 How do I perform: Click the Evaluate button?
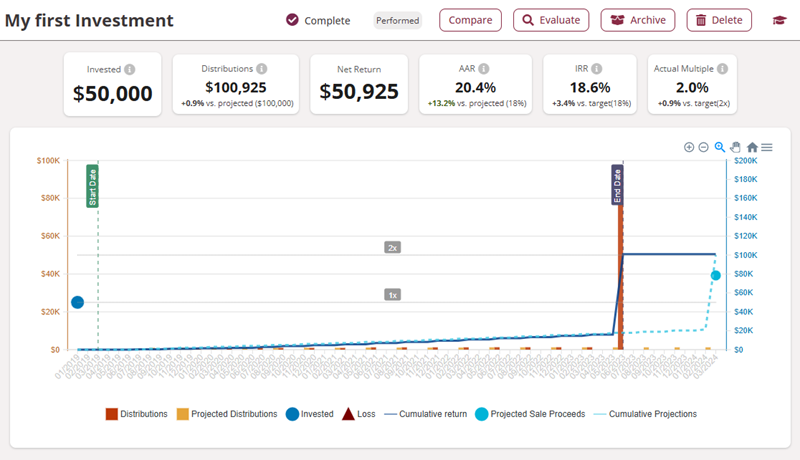pos(551,20)
